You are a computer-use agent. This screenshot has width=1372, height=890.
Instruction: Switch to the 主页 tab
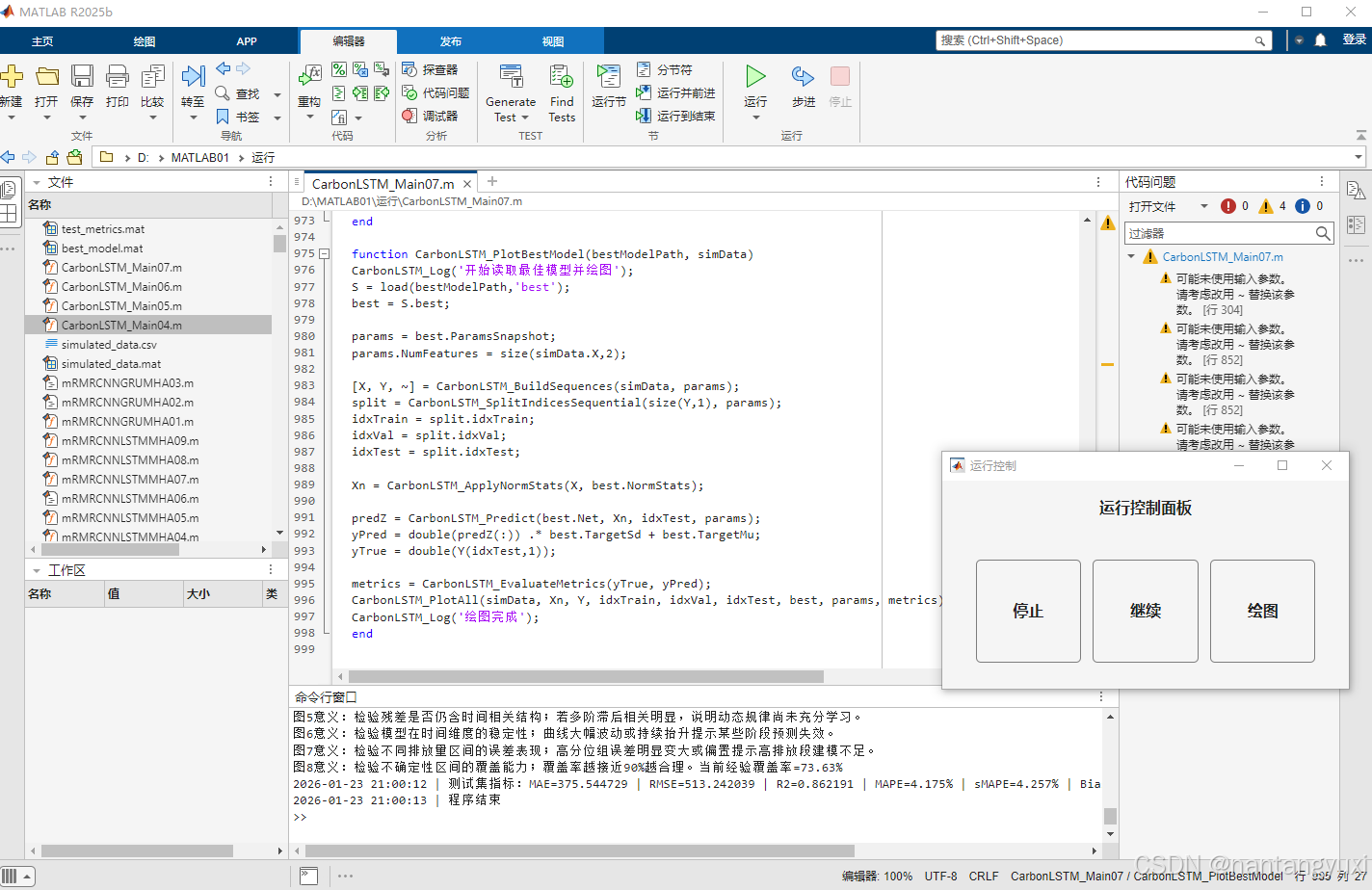42,41
